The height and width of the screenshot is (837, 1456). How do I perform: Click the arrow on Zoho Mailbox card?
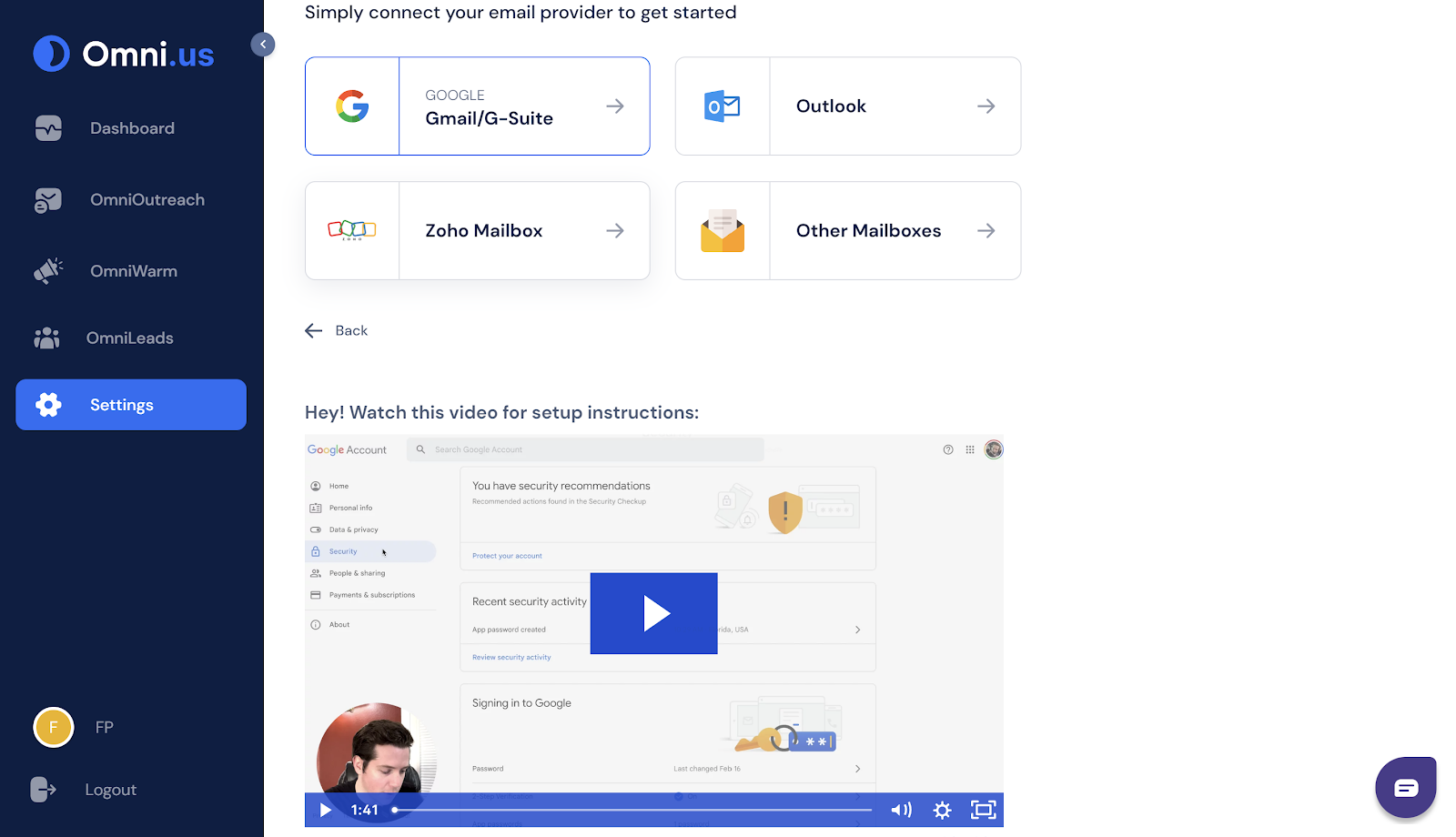click(615, 231)
